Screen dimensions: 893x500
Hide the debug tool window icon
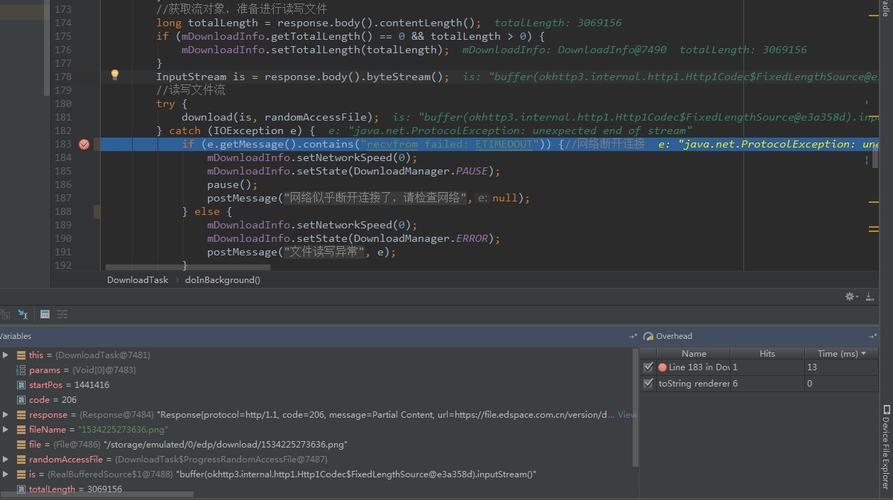point(870,297)
